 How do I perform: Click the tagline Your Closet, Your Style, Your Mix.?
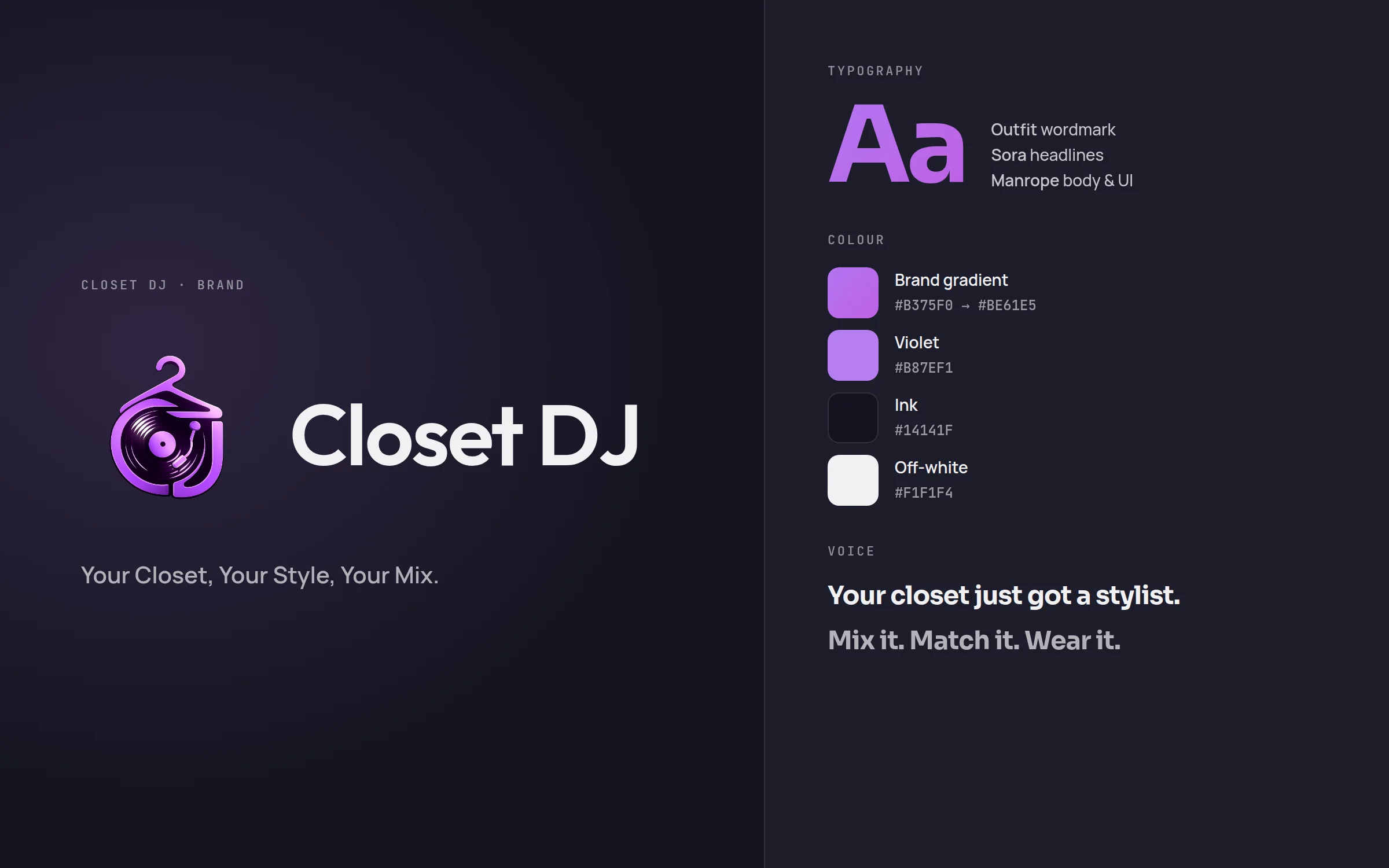click(x=260, y=575)
